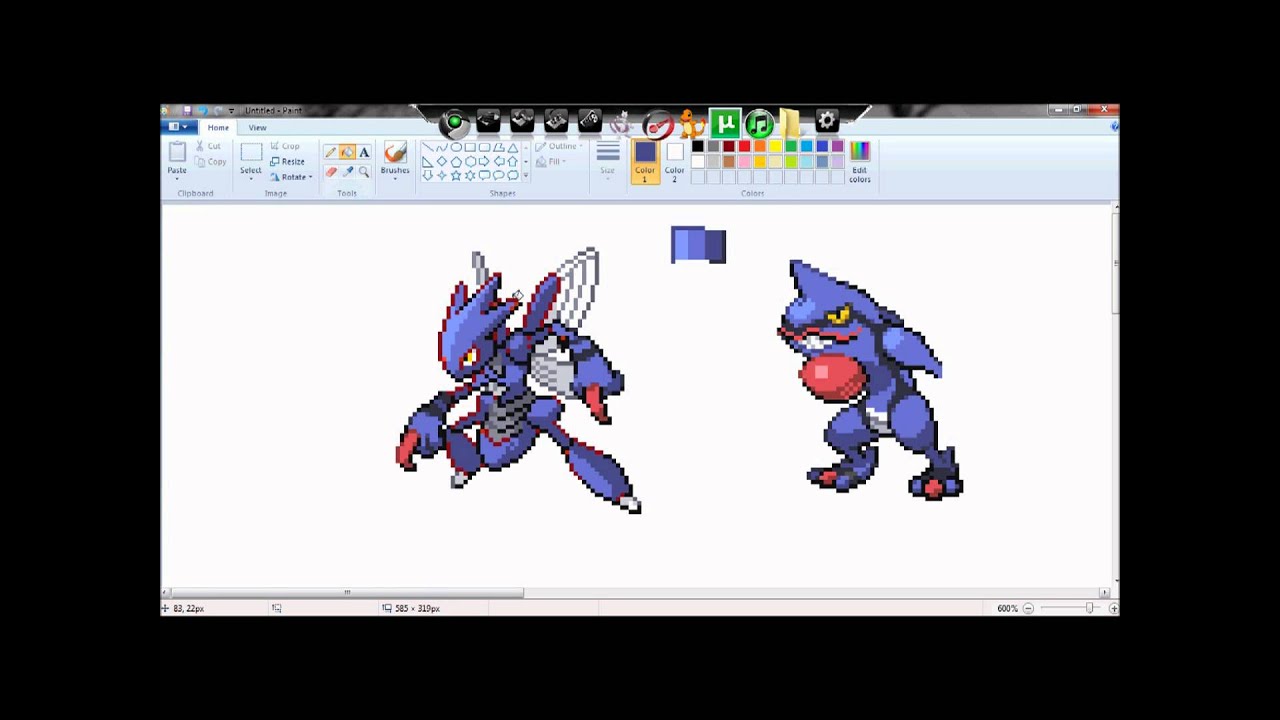Image resolution: width=1280 pixels, height=720 pixels.
Task: Expand the Select dropdown arrow
Action: coord(251,179)
